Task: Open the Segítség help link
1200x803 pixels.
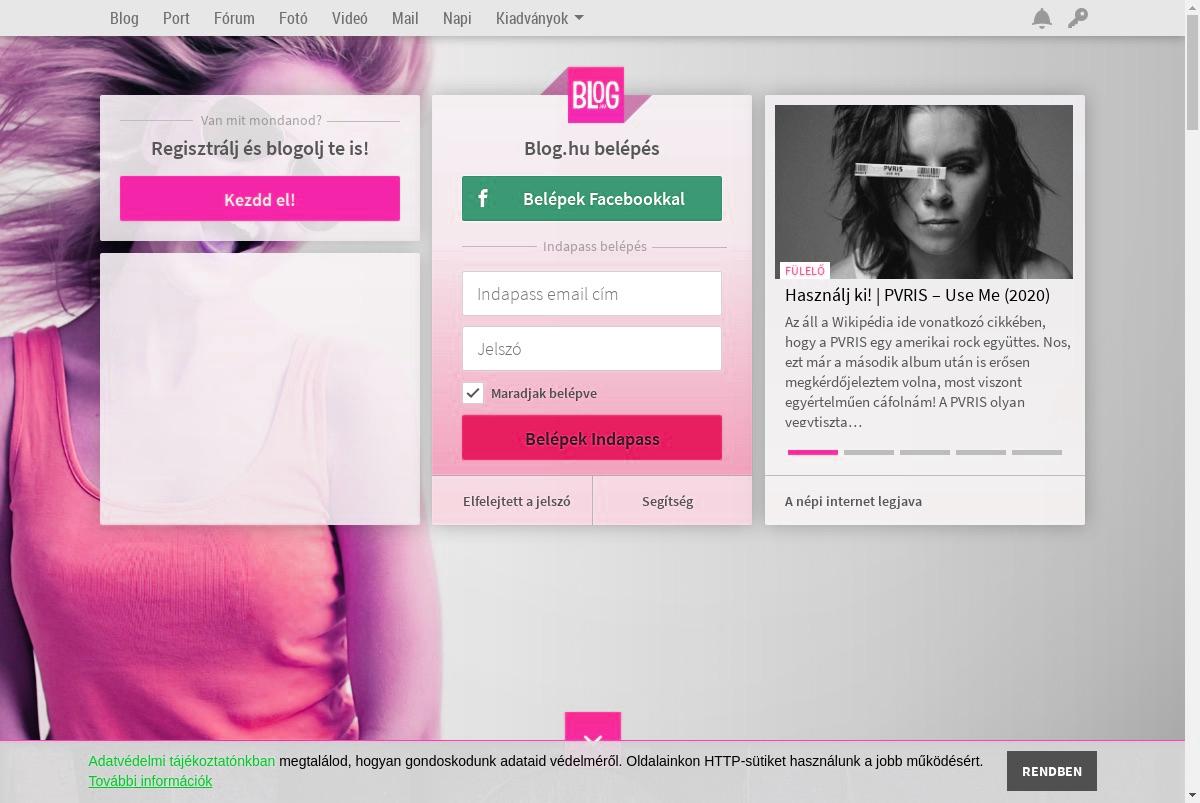Action: click(x=668, y=501)
